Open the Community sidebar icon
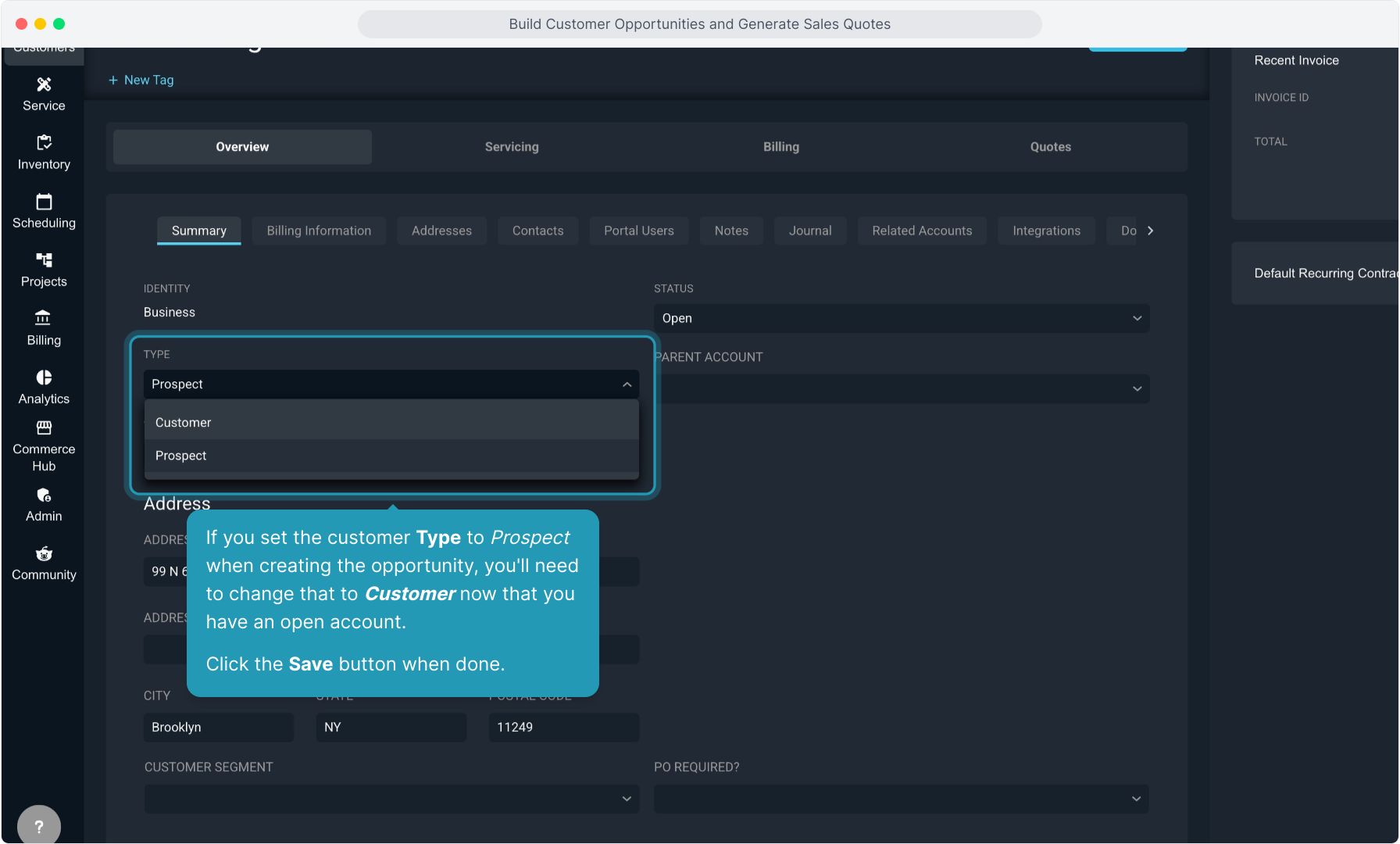 [44, 554]
